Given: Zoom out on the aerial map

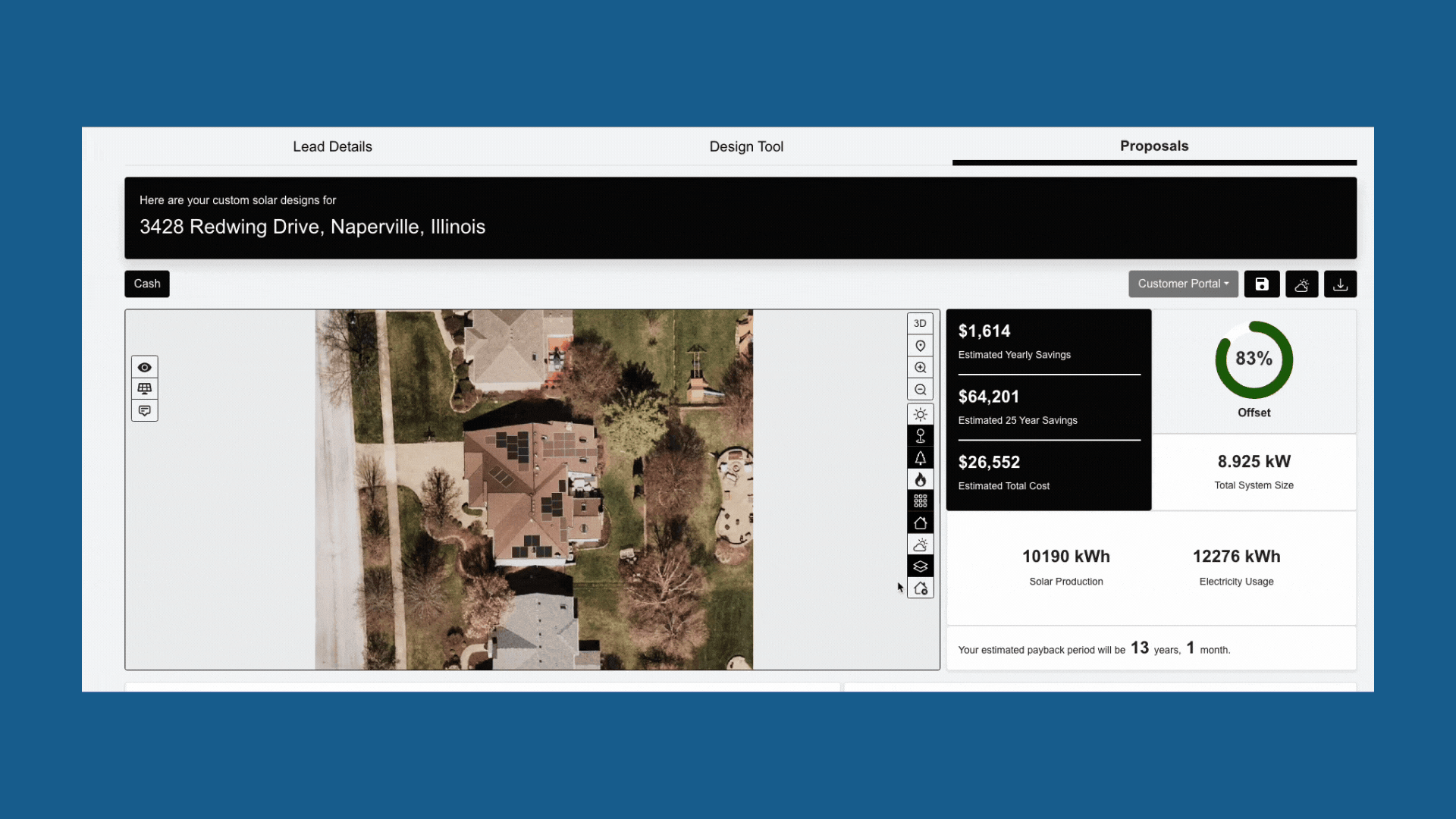Looking at the screenshot, I should point(920,390).
